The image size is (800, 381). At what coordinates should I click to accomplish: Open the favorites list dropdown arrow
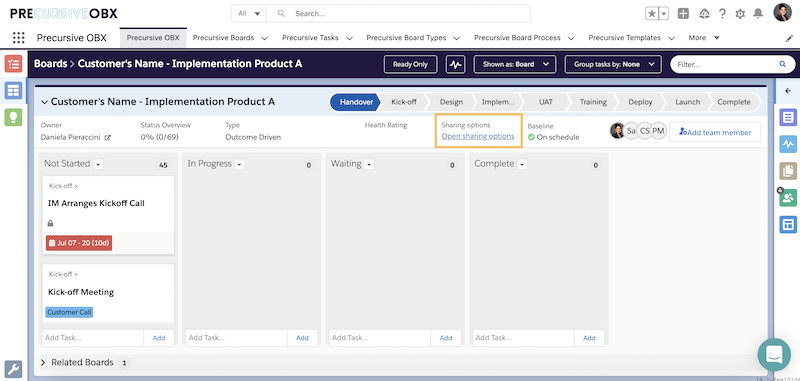coord(664,14)
